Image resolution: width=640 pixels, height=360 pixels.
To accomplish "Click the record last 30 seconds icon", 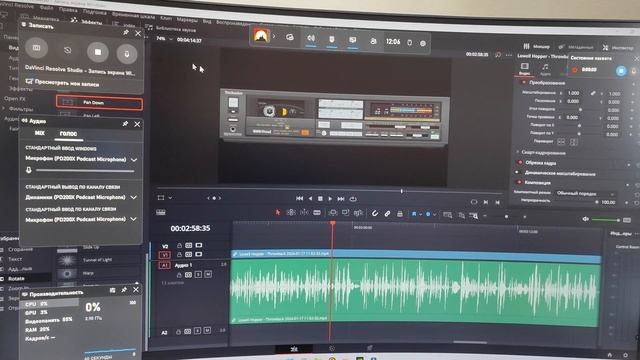I will click(67, 50).
